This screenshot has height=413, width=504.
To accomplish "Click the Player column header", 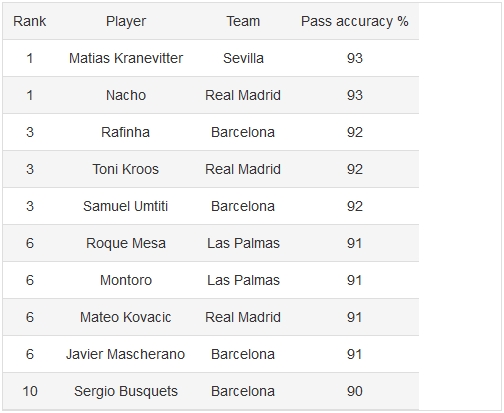I will [x=126, y=21].
